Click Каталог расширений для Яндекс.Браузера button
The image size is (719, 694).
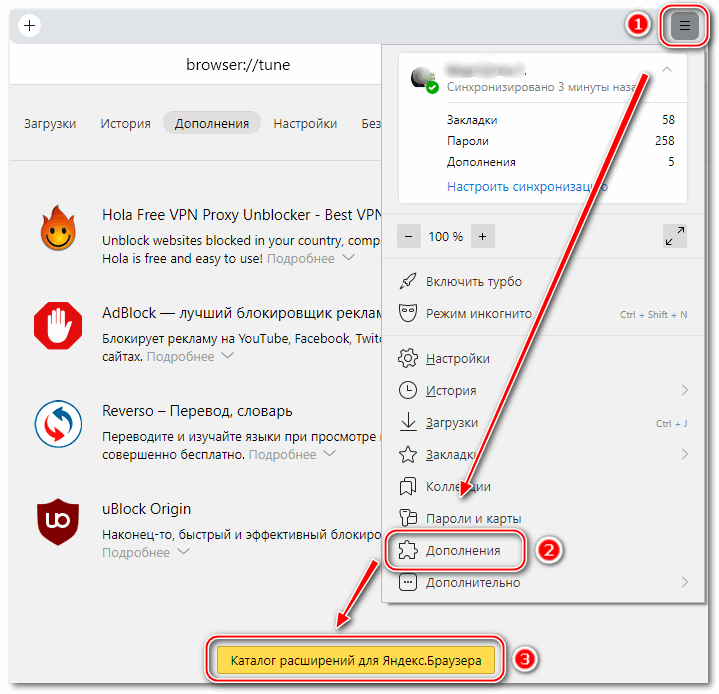[x=356, y=660]
